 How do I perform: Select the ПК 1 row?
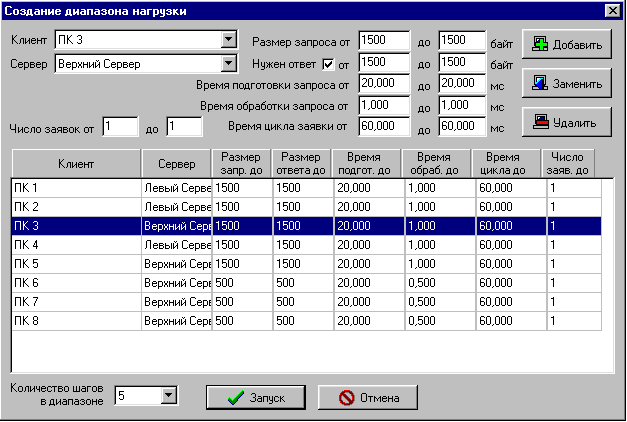click(76, 187)
